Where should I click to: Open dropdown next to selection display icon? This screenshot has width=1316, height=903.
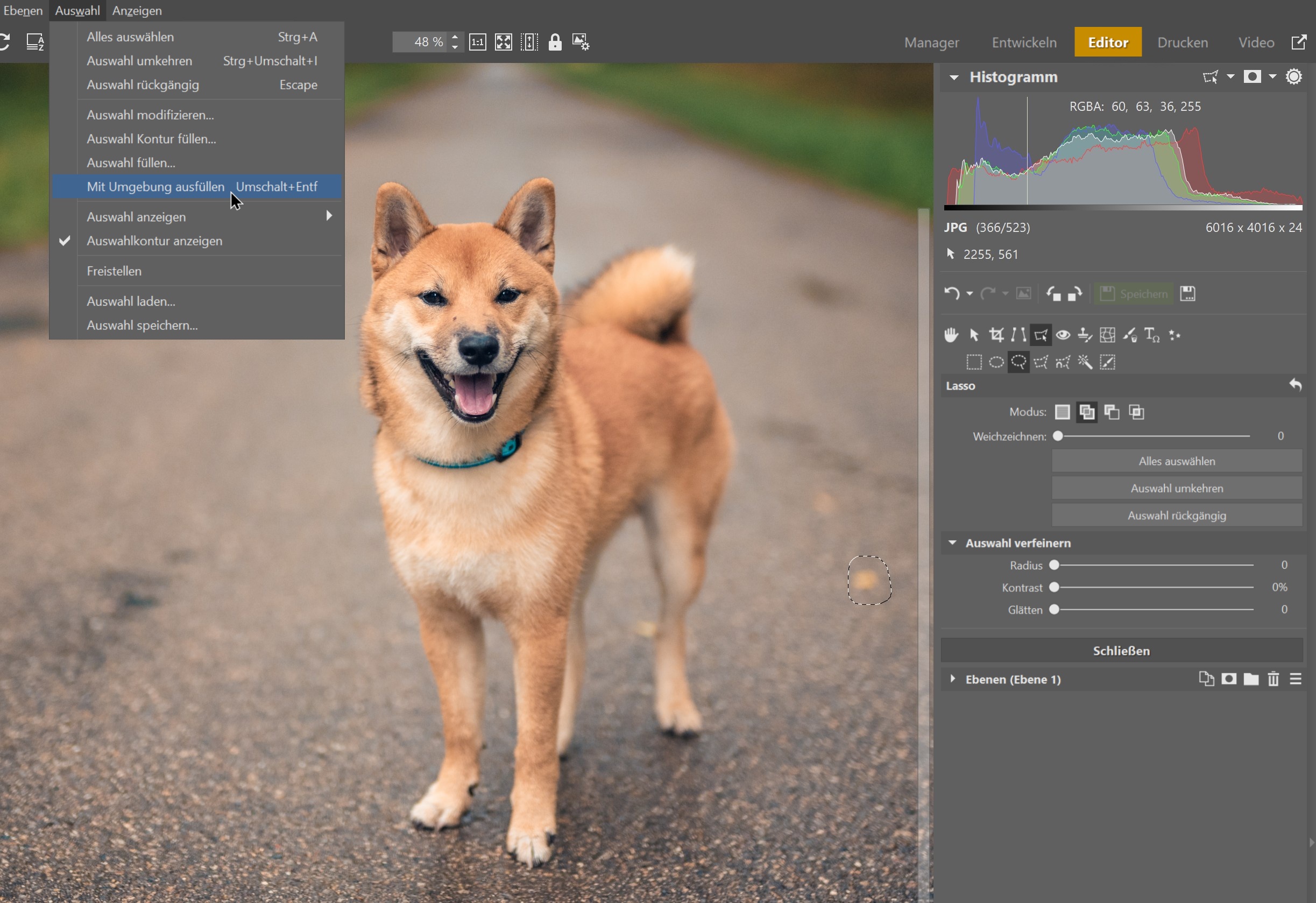pos(1230,76)
